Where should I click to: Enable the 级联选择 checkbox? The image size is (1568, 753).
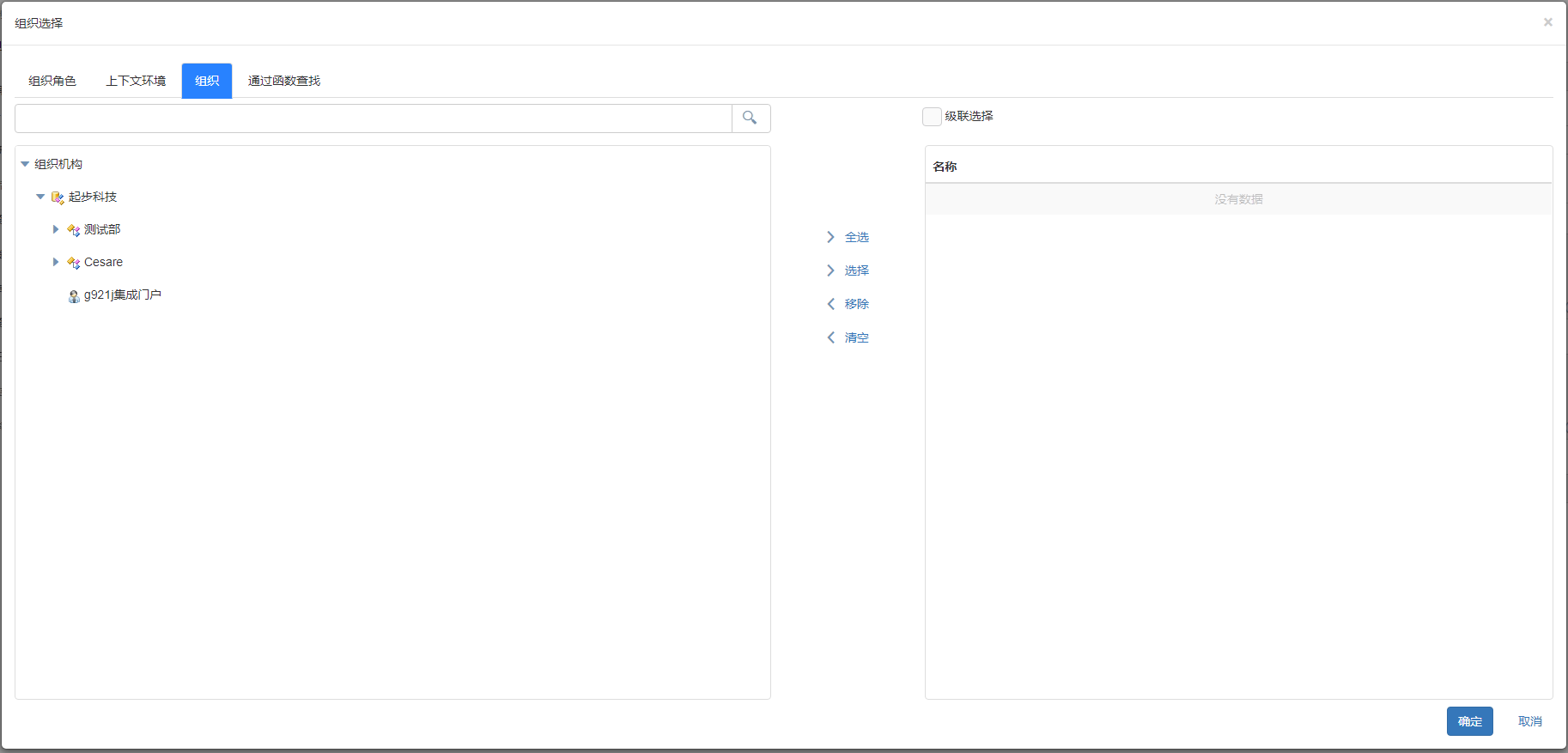(932, 117)
